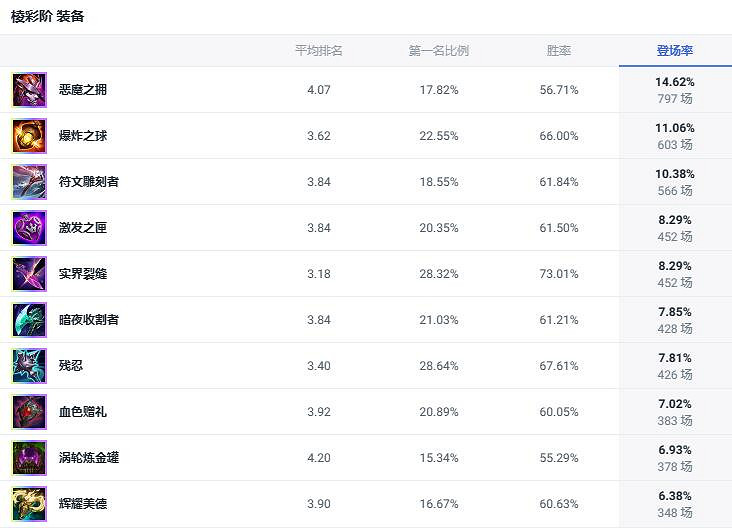
Task: Click the 残忍 item icon
Action: pos(29,366)
